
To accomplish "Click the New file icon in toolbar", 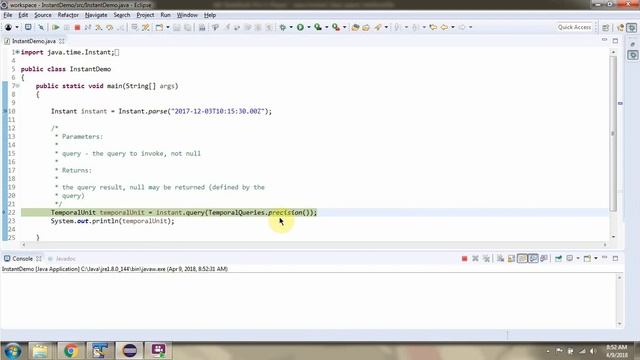I will 159,27.
